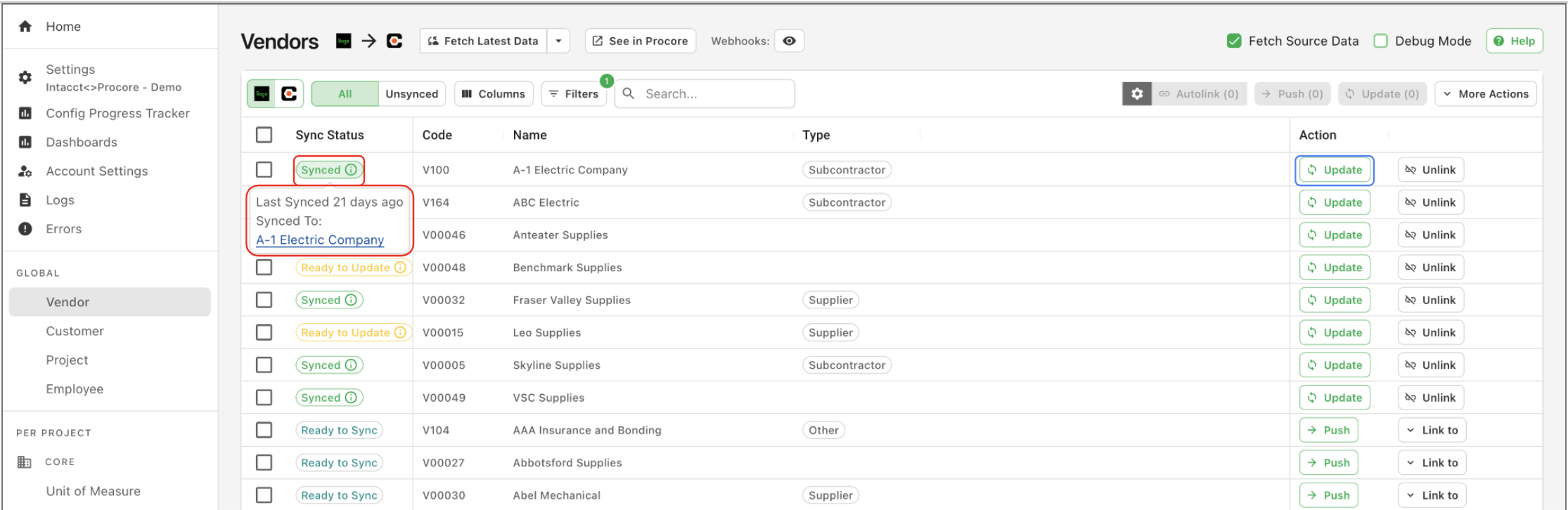1568x510 pixels.
Task: Toggle the Webhooks eye icon
Action: point(789,41)
